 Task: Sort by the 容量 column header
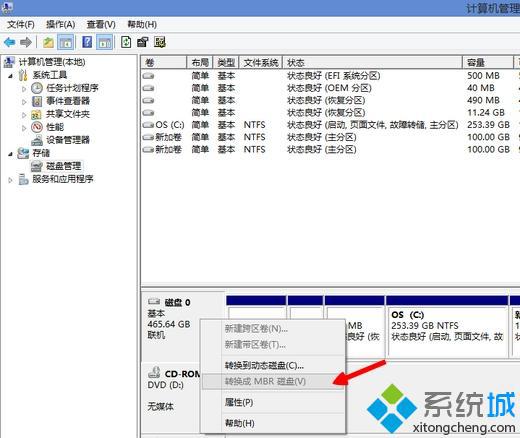pyautogui.click(x=488, y=62)
